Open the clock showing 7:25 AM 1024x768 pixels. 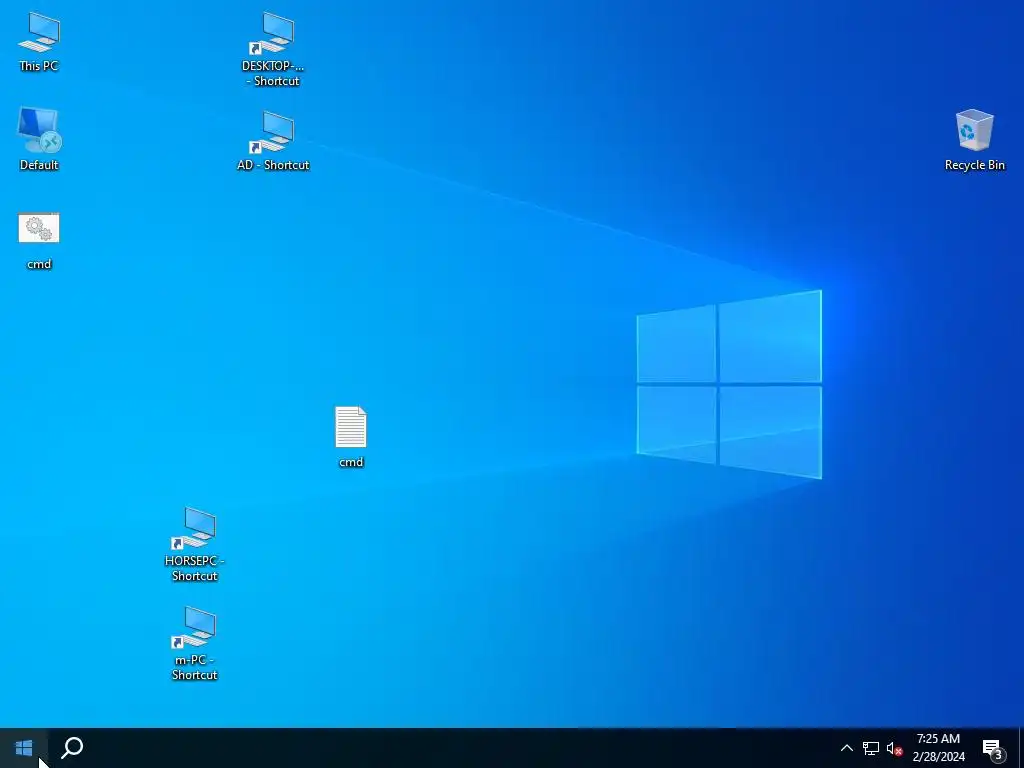click(x=938, y=748)
